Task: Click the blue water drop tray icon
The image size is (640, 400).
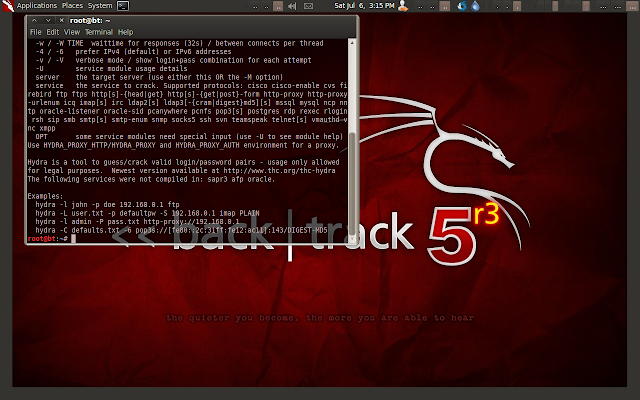Action: click(x=476, y=6)
